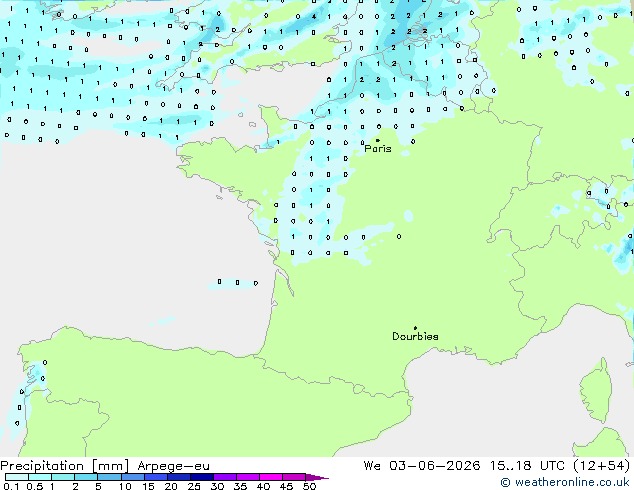Click the legend arrow tip above 50 mm
Viewport: 634px width, 490px height.
pos(317,477)
